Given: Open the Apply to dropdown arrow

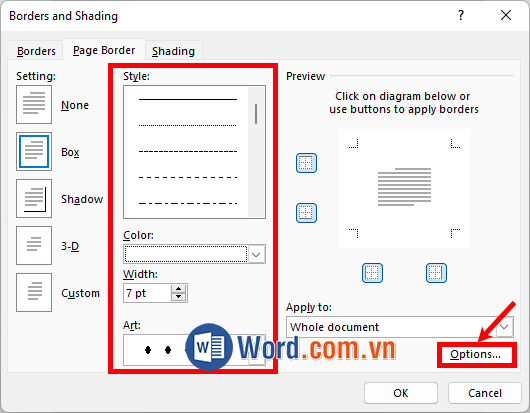Looking at the screenshot, I should tap(504, 327).
